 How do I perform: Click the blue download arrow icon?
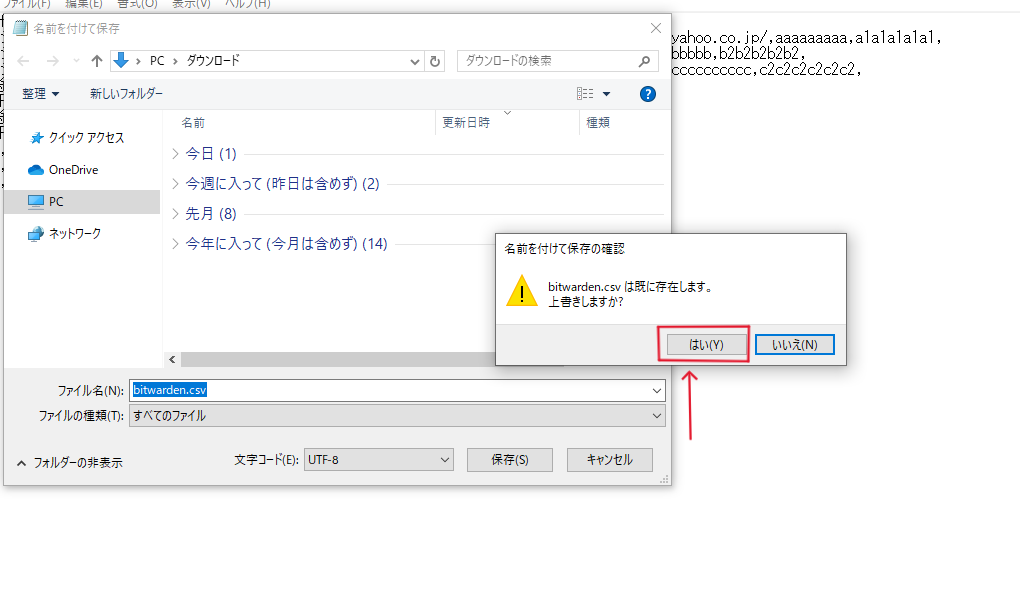pos(121,60)
